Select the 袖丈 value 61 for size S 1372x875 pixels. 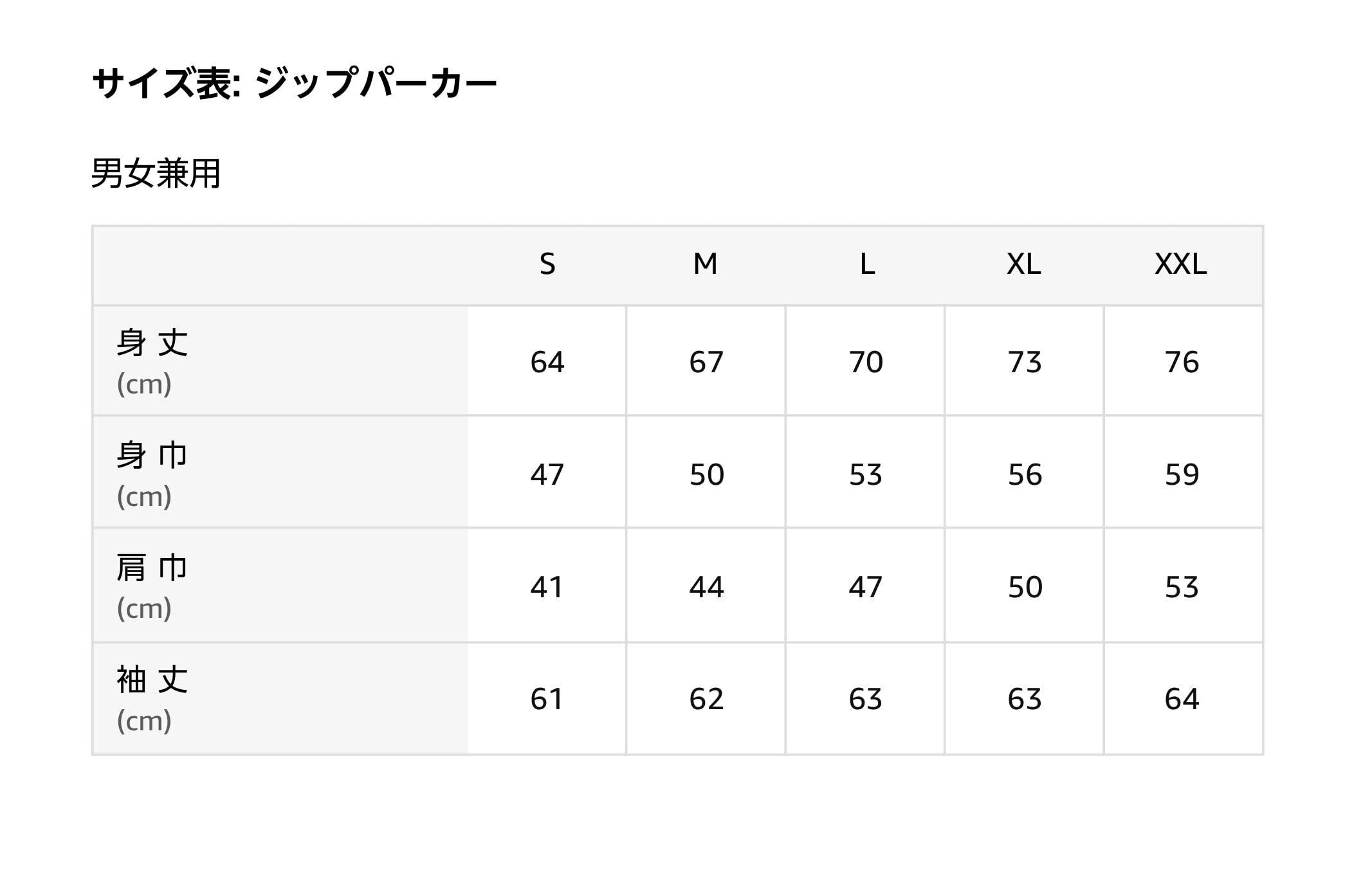coord(547,699)
